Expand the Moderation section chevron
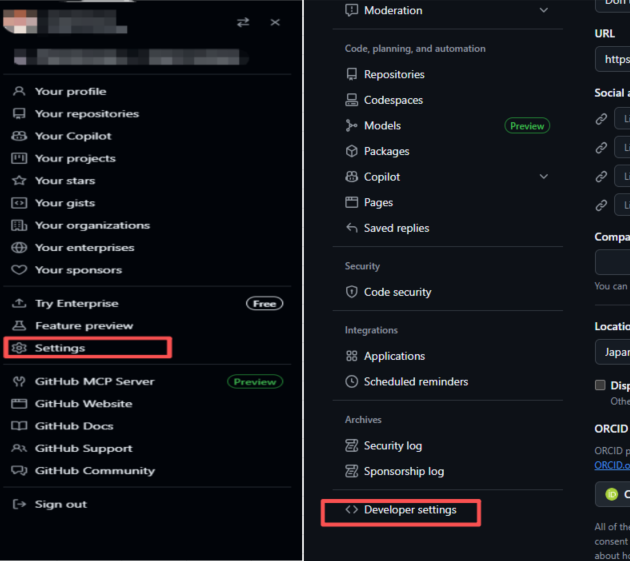This screenshot has width=630, height=561. [x=543, y=10]
